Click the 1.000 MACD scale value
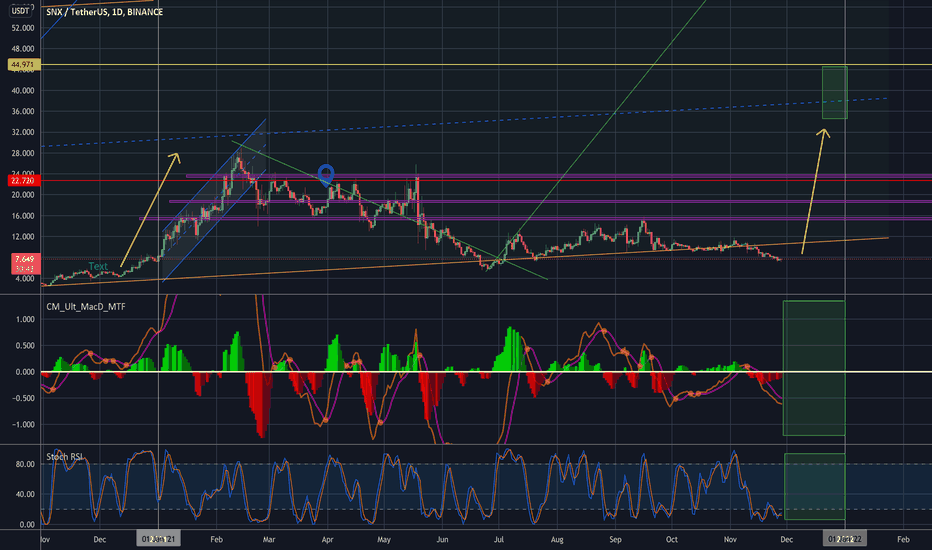This screenshot has height=550, width=932. tap(25, 319)
